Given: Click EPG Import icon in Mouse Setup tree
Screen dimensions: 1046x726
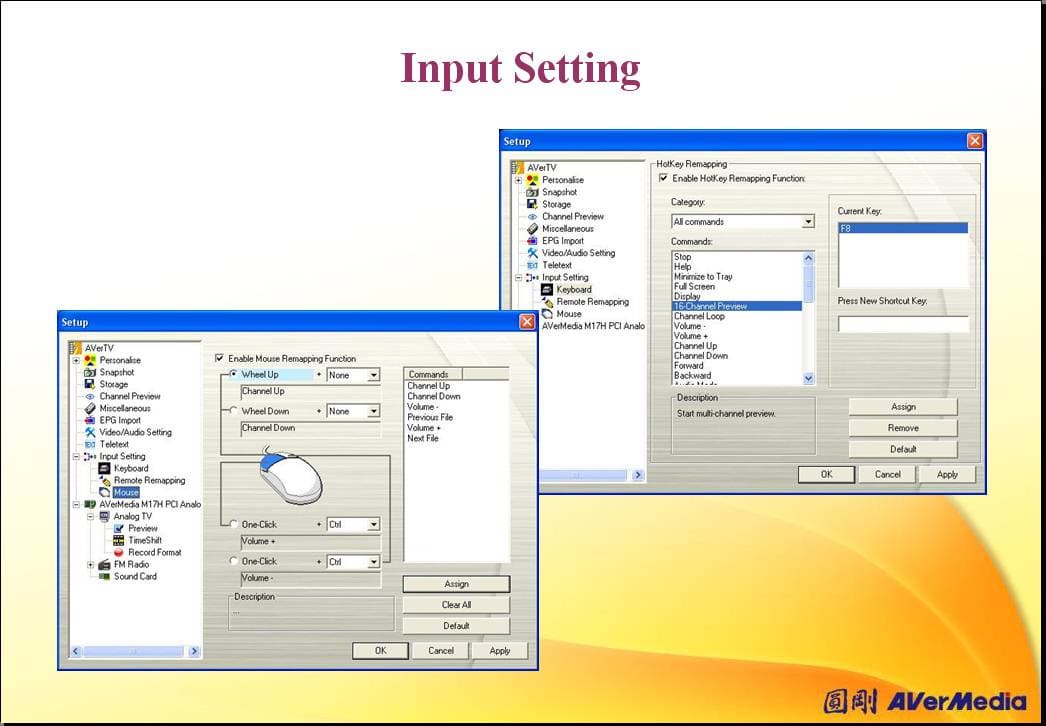Looking at the screenshot, I should (90, 420).
